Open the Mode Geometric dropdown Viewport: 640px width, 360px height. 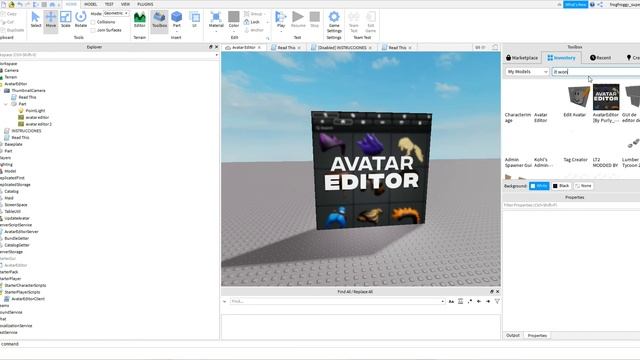click(x=116, y=13)
